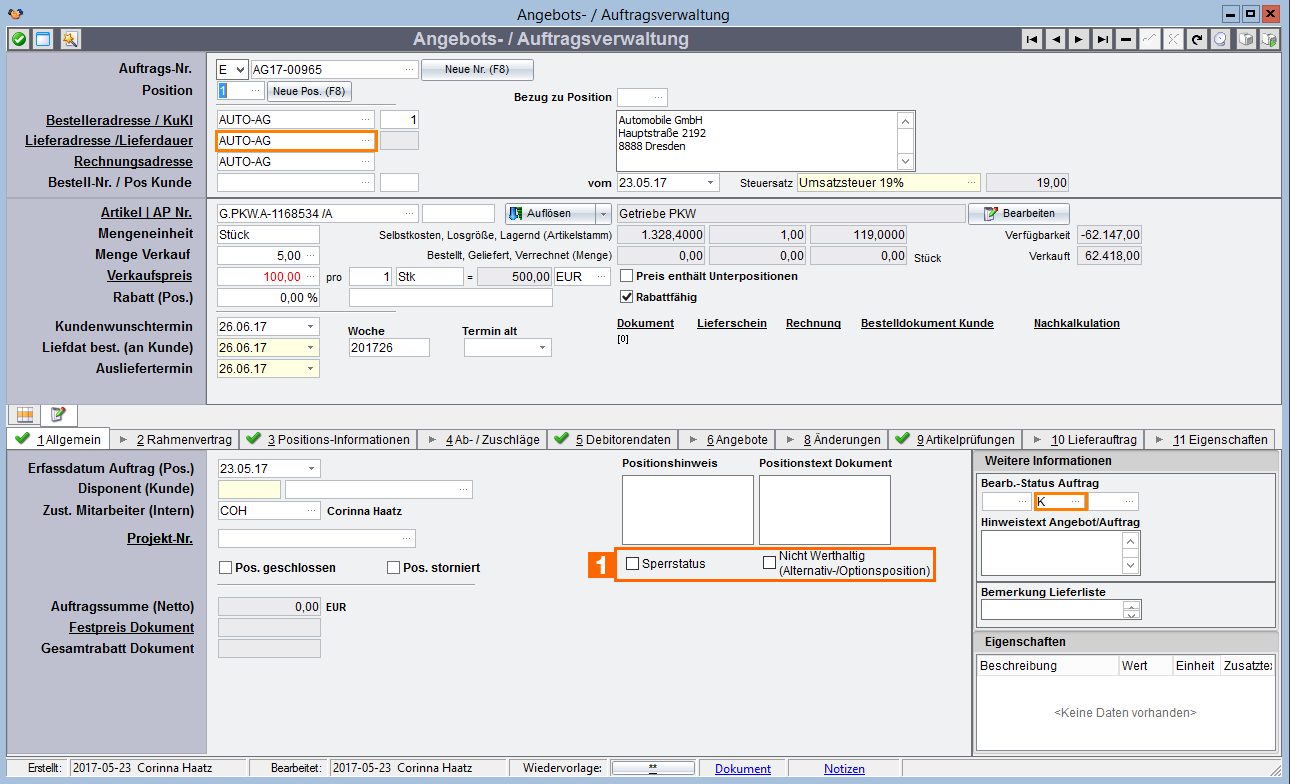Click the blue window icon in the toolbar
Image resolution: width=1290 pixels, height=784 pixels.
43,39
